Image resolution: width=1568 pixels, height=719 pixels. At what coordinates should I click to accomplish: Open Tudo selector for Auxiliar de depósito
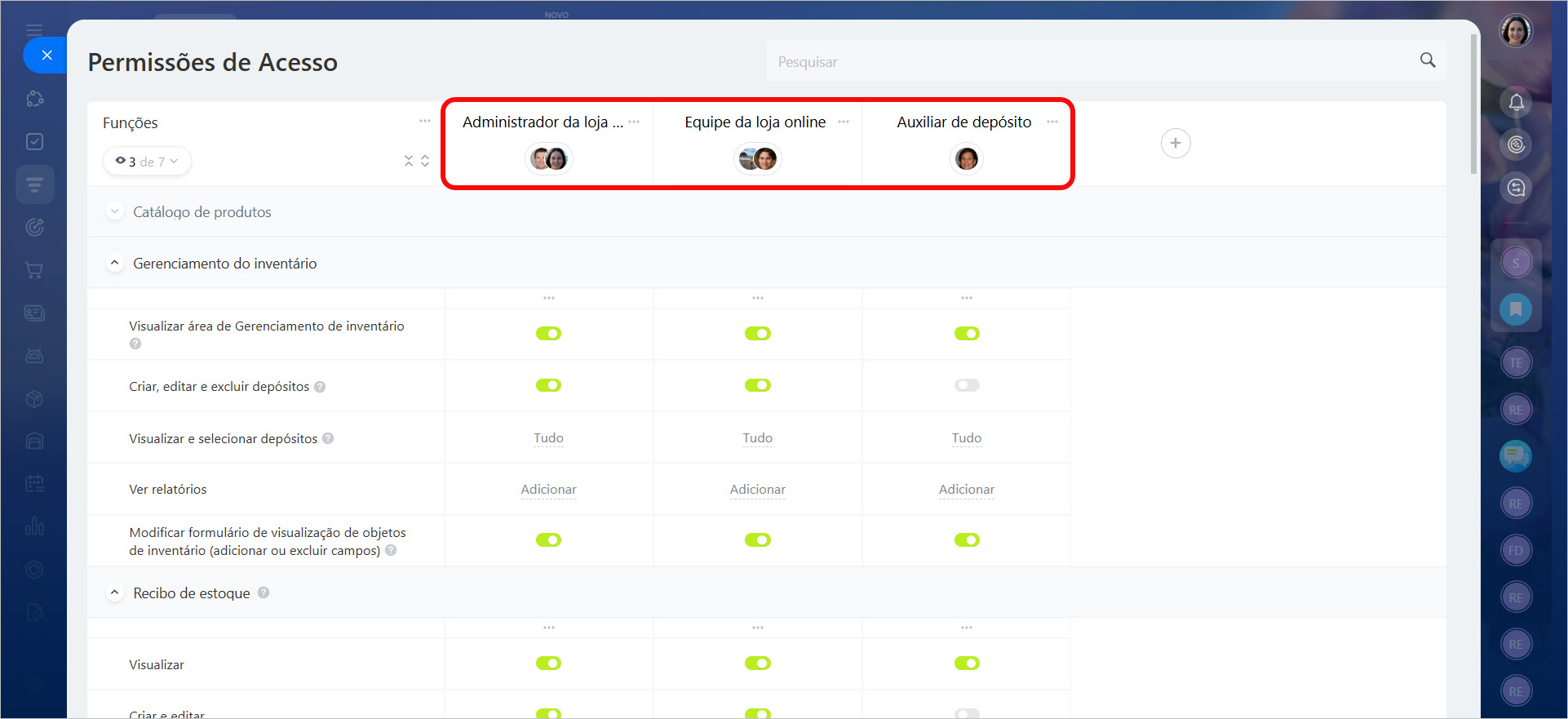[x=967, y=438]
